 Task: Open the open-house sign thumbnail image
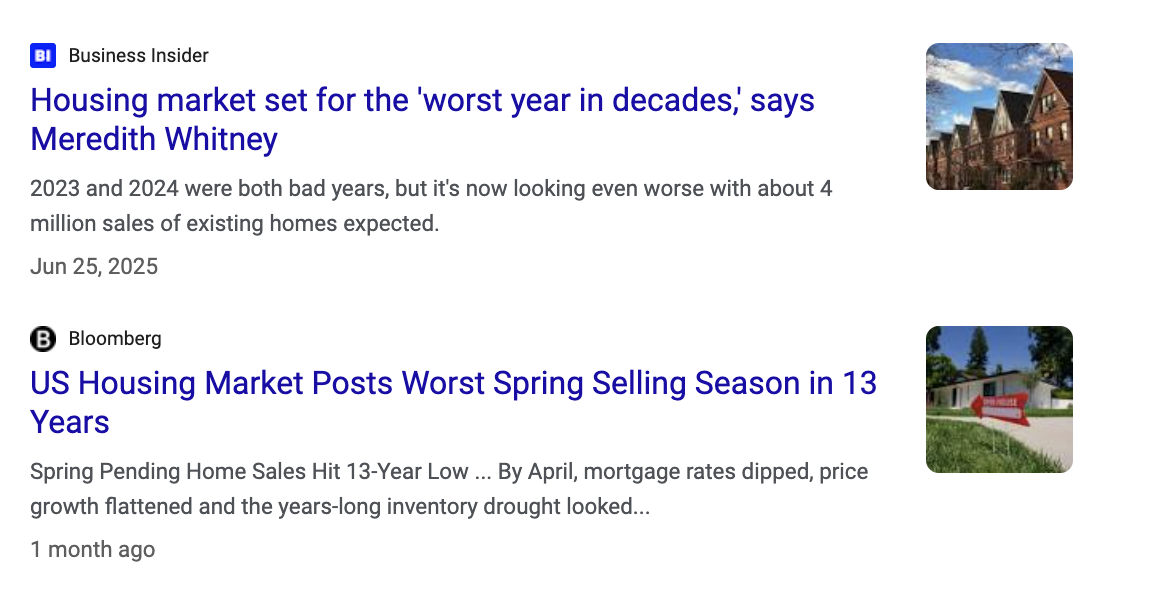pos(999,399)
